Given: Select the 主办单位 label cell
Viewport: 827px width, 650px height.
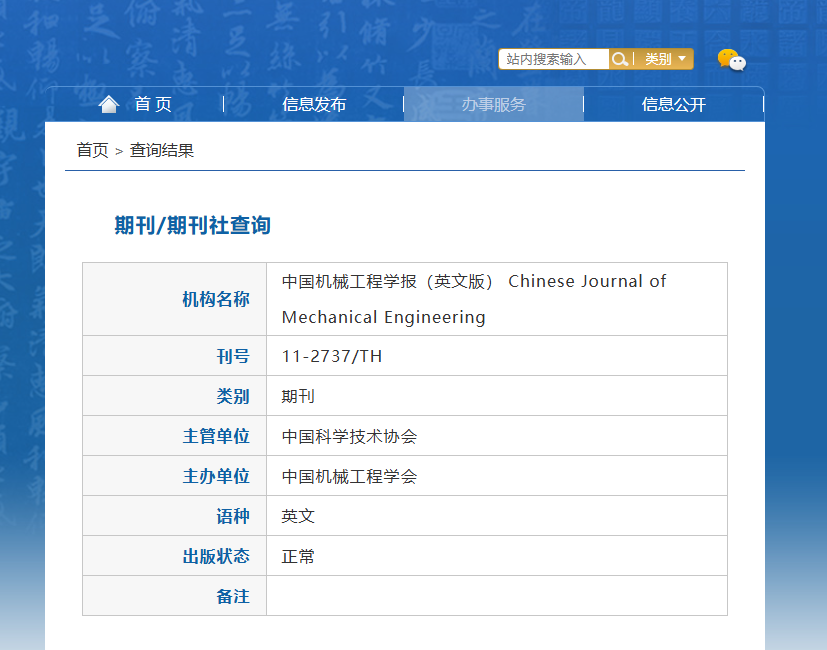Looking at the screenshot, I should (x=174, y=476).
